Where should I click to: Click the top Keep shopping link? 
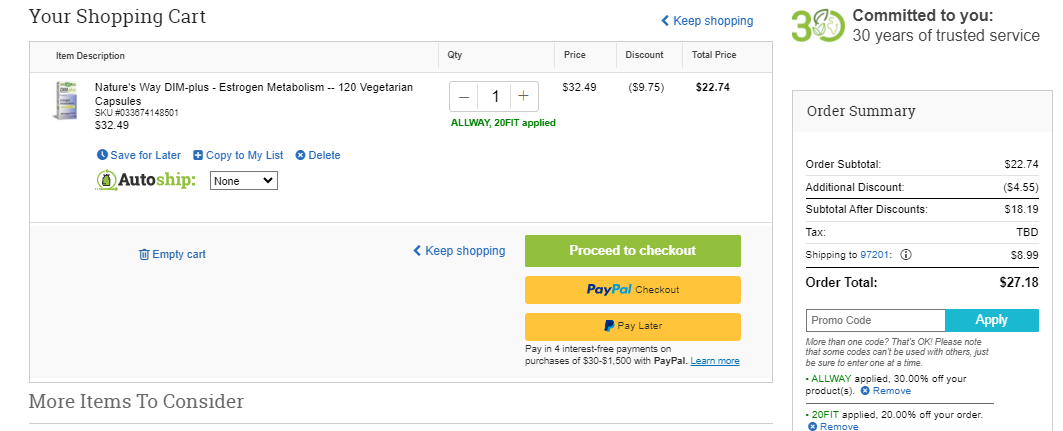pos(707,21)
